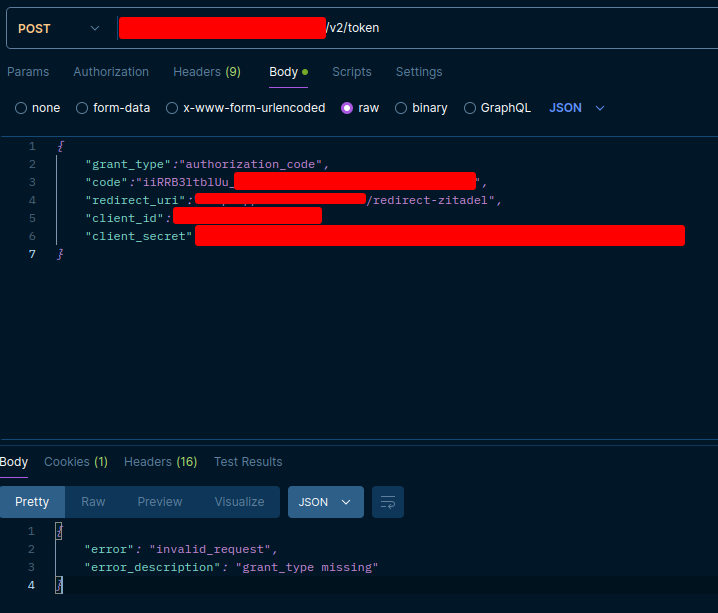Screen dimensions: 718x613
Task: Select the none body type
Action: (x=38, y=108)
